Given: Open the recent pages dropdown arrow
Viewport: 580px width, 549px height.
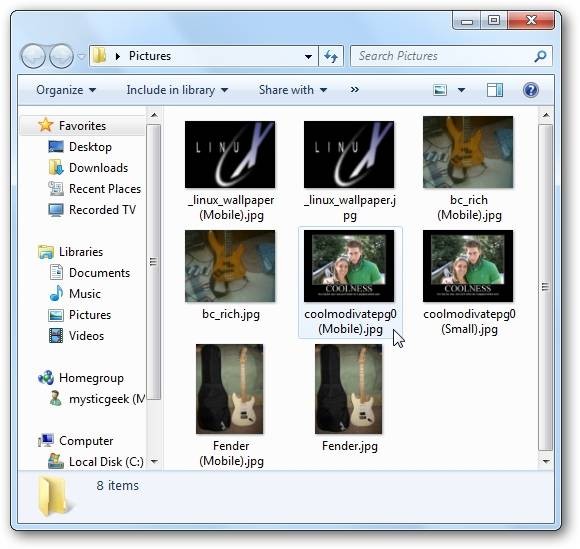Looking at the screenshot, I should [81, 57].
